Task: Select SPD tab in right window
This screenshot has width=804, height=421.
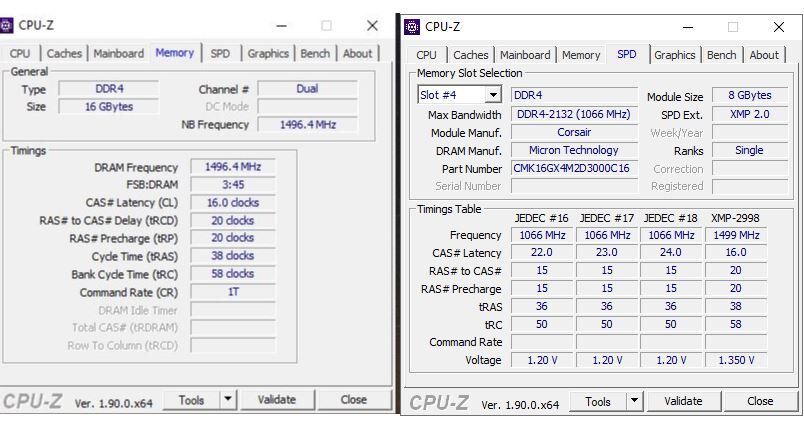Action: click(x=627, y=54)
